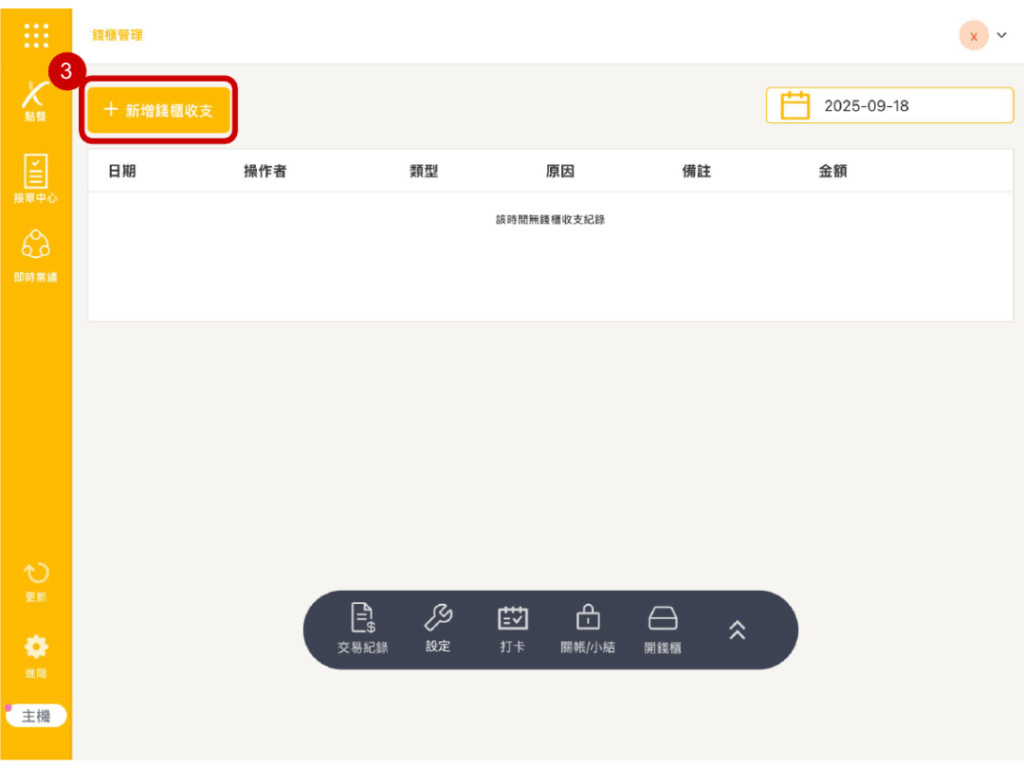1024x768 pixels.
Task: Open 接單中心 order center
Action: click(x=36, y=180)
